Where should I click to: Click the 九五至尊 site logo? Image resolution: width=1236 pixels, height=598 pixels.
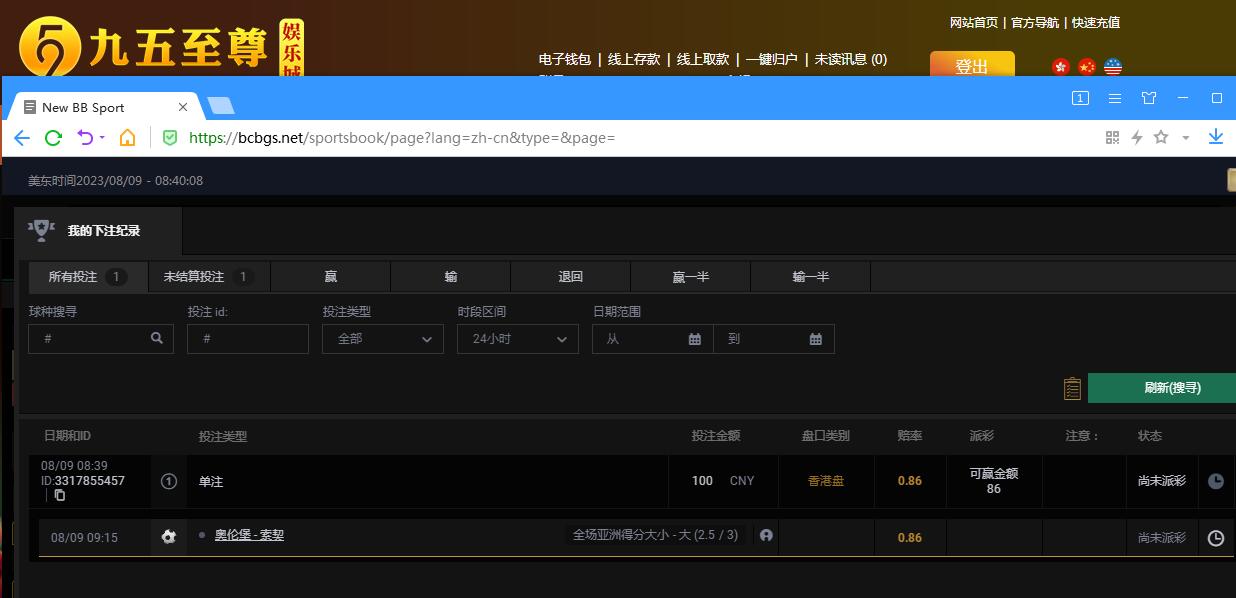(160, 47)
